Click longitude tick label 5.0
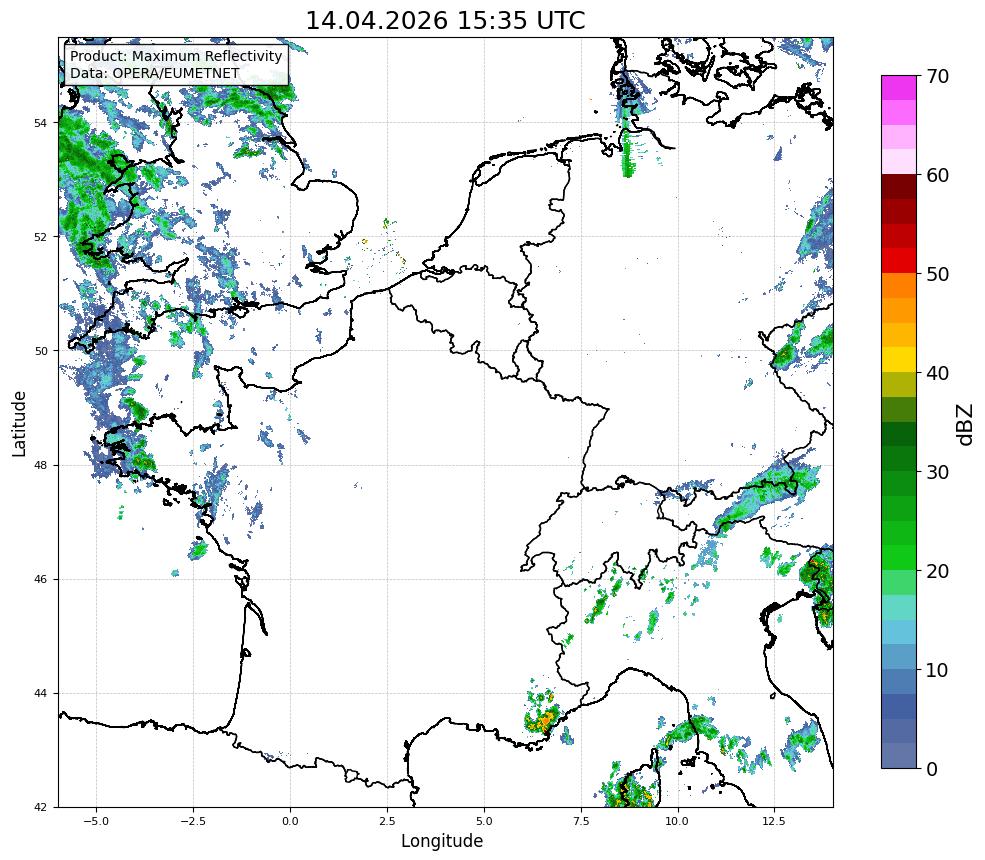 (x=484, y=821)
